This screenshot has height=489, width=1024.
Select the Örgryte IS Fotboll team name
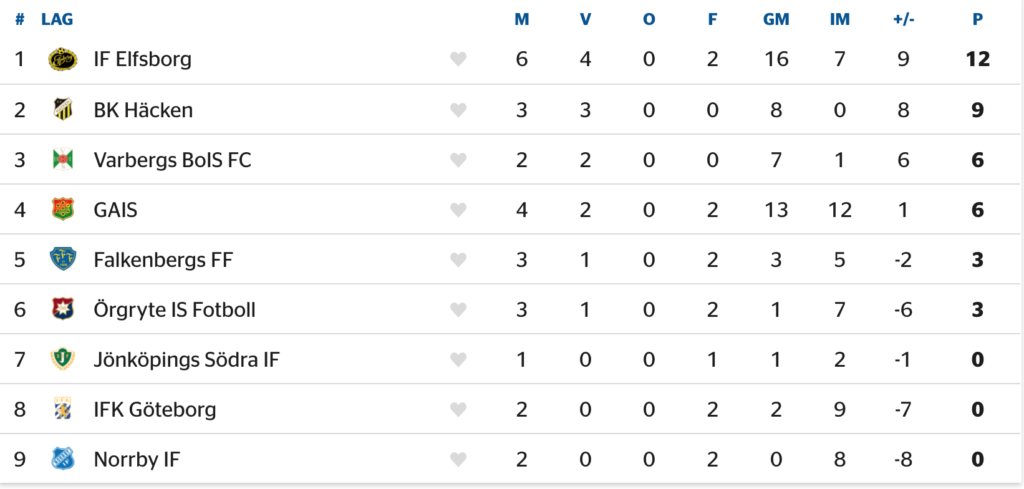[x=174, y=309]
